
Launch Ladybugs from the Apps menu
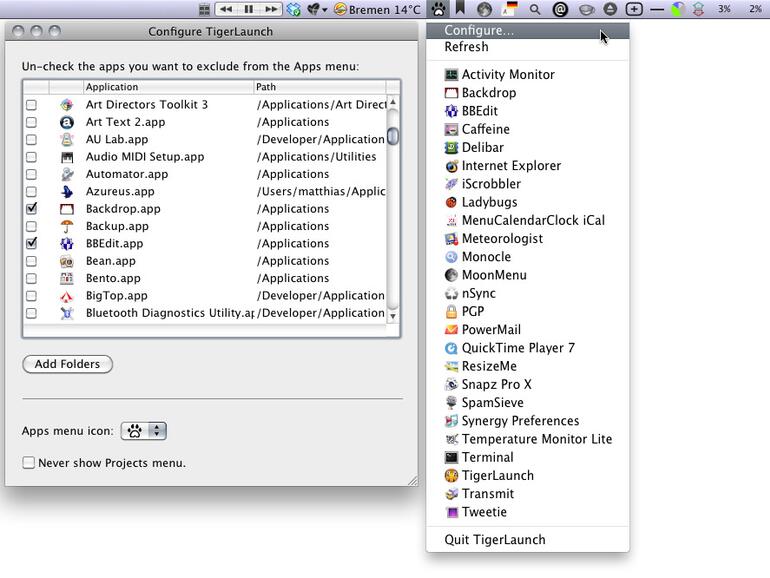click(527, 202)
